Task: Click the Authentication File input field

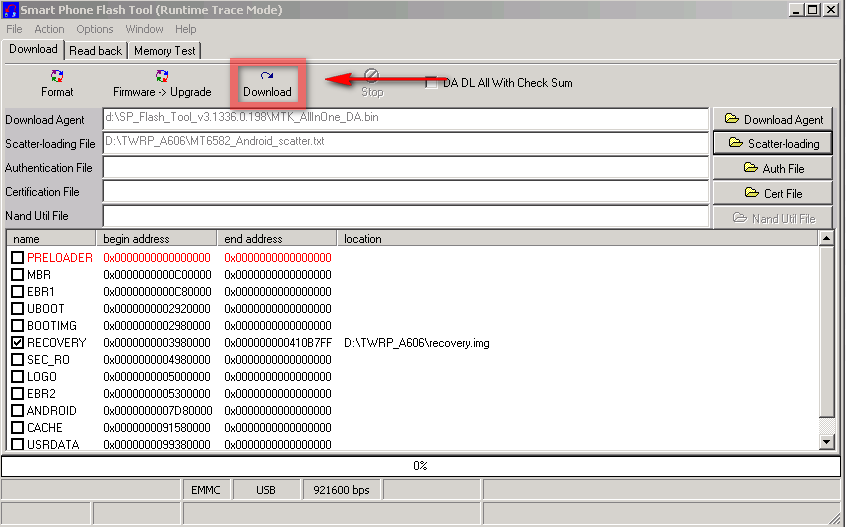Action: tap(405, 168)
